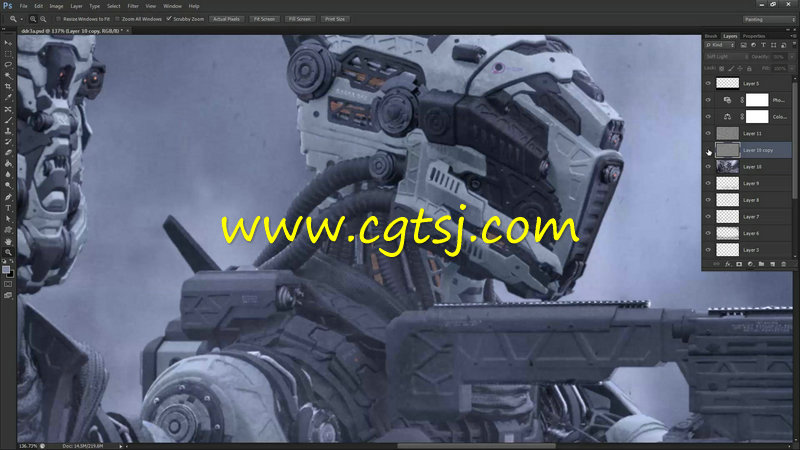Image resolution: width=800 pixels, height=450 pixels.
Task: Select the Magic Wand tool
Action: tap(8, 76)
